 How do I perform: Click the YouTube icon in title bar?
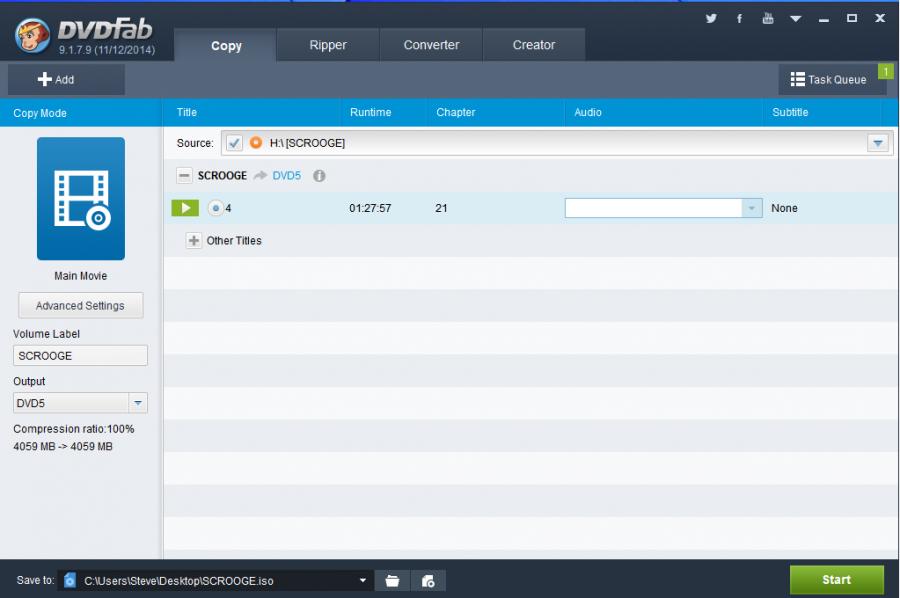(768, 18)
